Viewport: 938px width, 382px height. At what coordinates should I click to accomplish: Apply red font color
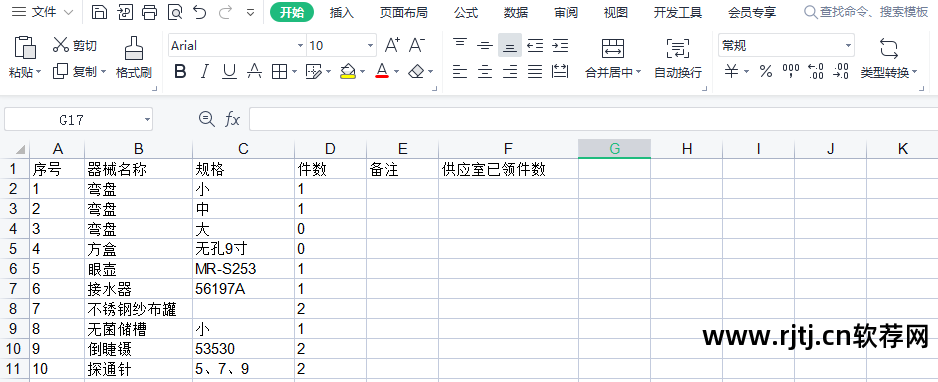(382, 72)
